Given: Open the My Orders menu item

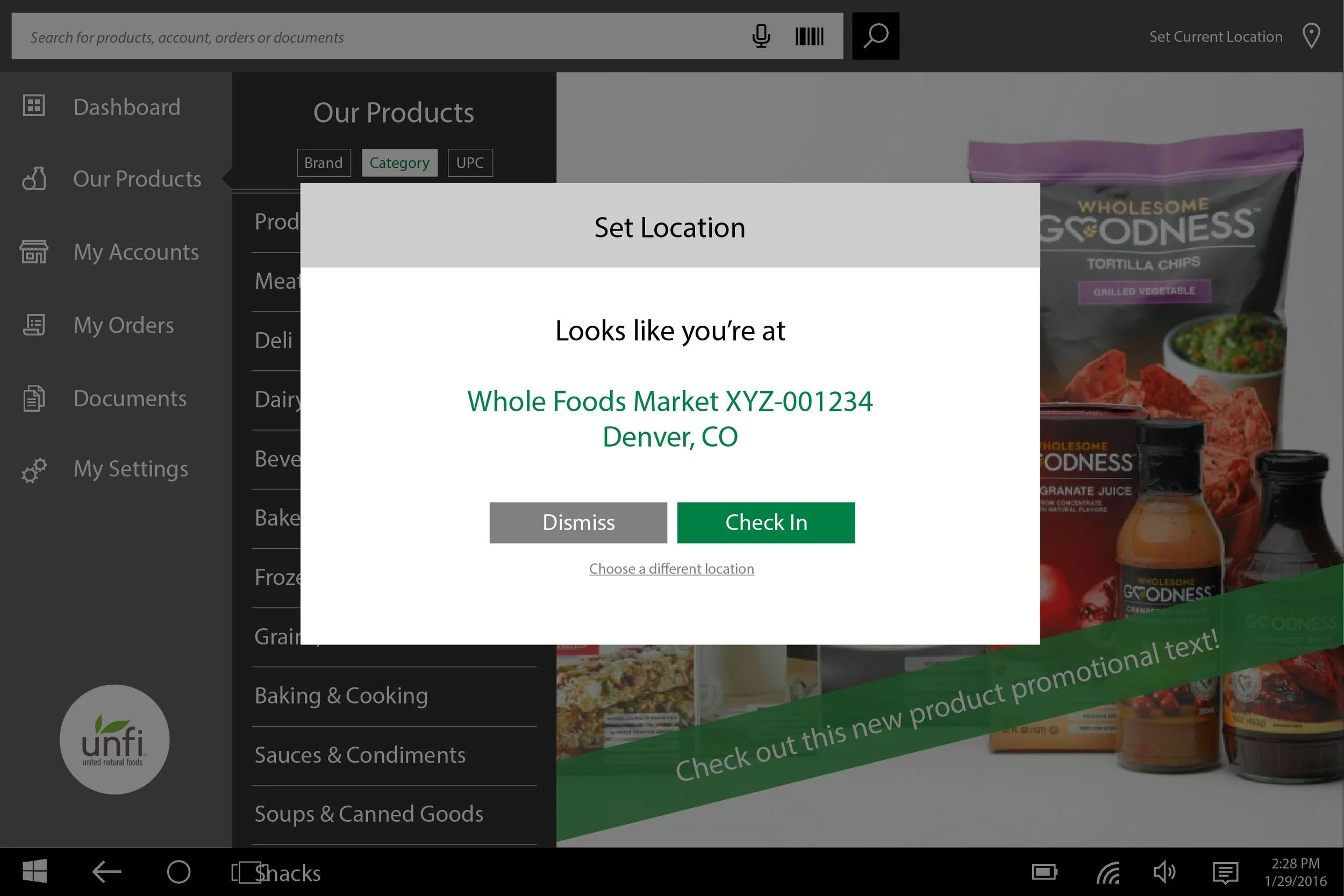Looking at the screenshot, I should [123, 325].
